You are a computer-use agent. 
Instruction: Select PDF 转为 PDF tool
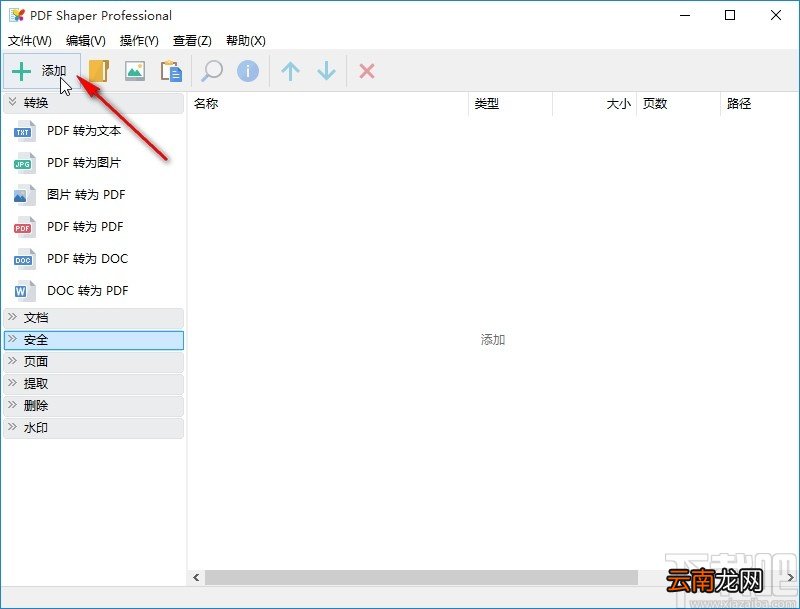pyautogui.click(x=85, y=226)
